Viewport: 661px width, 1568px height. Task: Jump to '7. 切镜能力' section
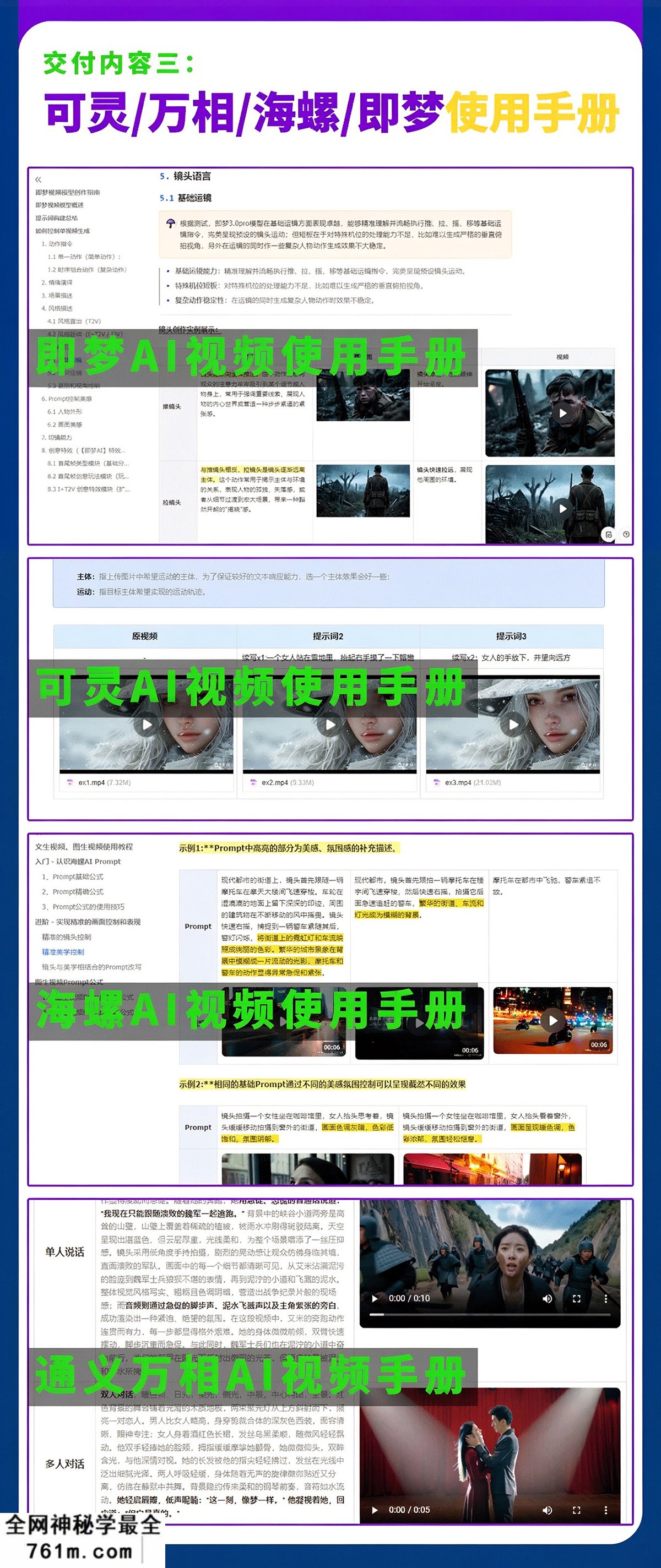(57, 437)
